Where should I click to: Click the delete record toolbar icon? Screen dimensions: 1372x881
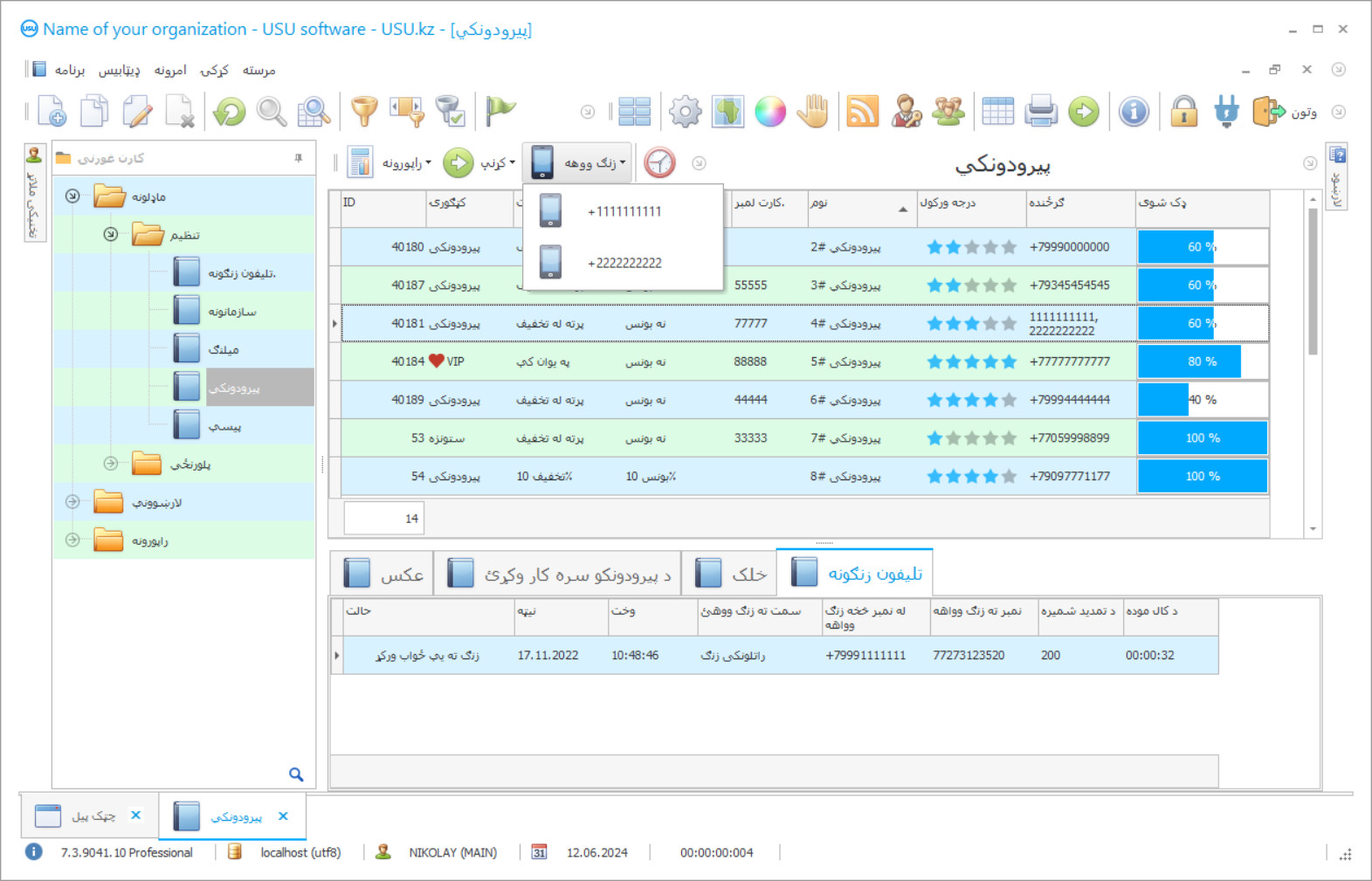coord(180,112)
